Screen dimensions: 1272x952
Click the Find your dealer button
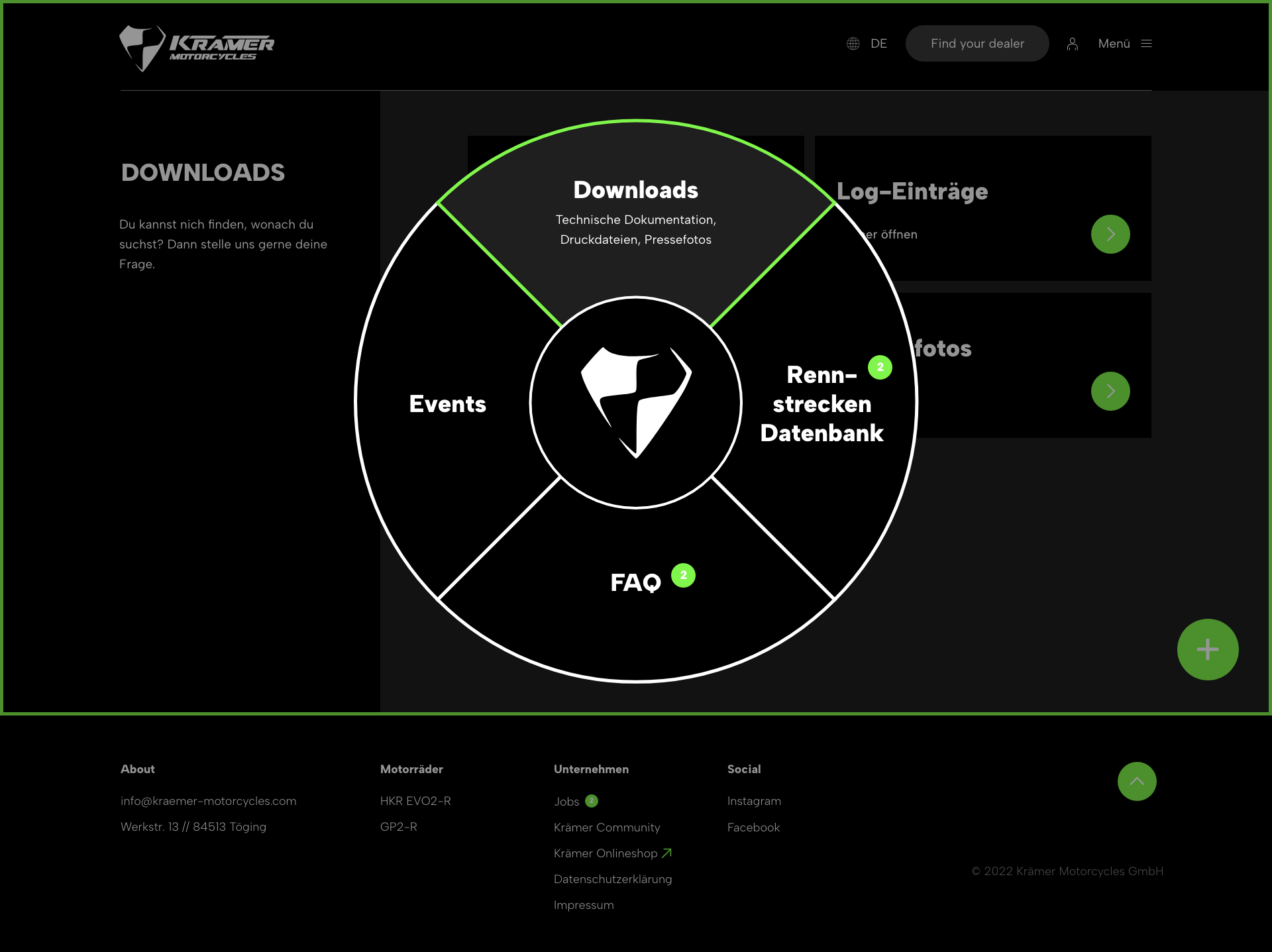pyautogui.click(x=977, y=44)
